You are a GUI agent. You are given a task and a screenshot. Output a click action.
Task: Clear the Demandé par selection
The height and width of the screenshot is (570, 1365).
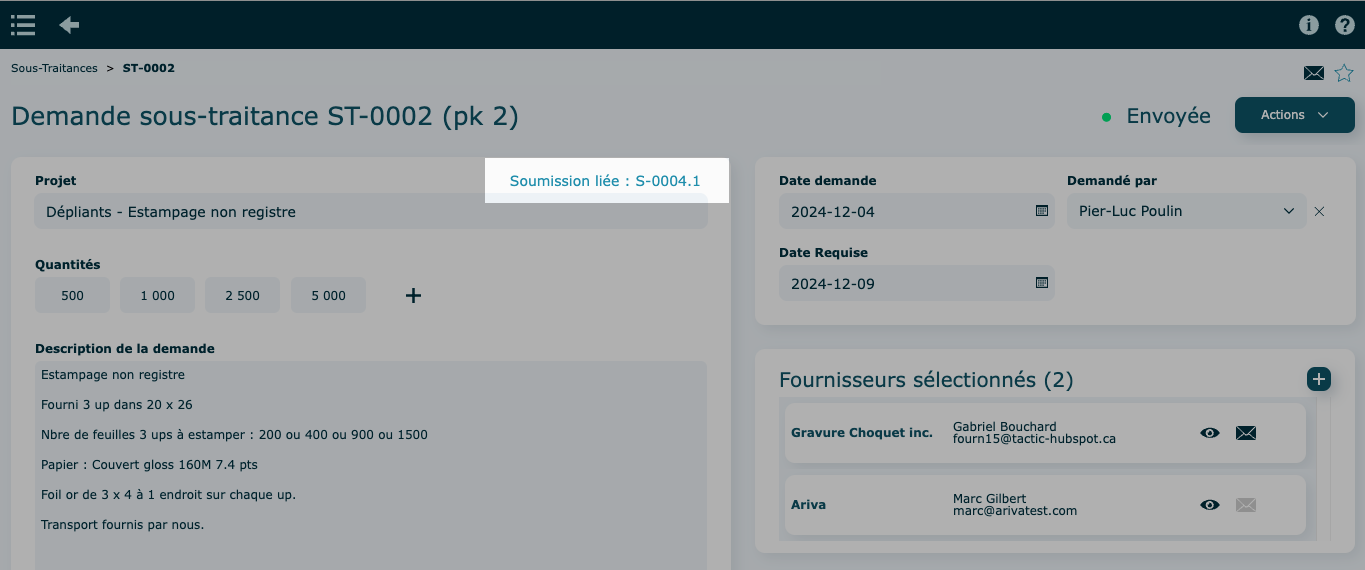(x=1319, y=212)
